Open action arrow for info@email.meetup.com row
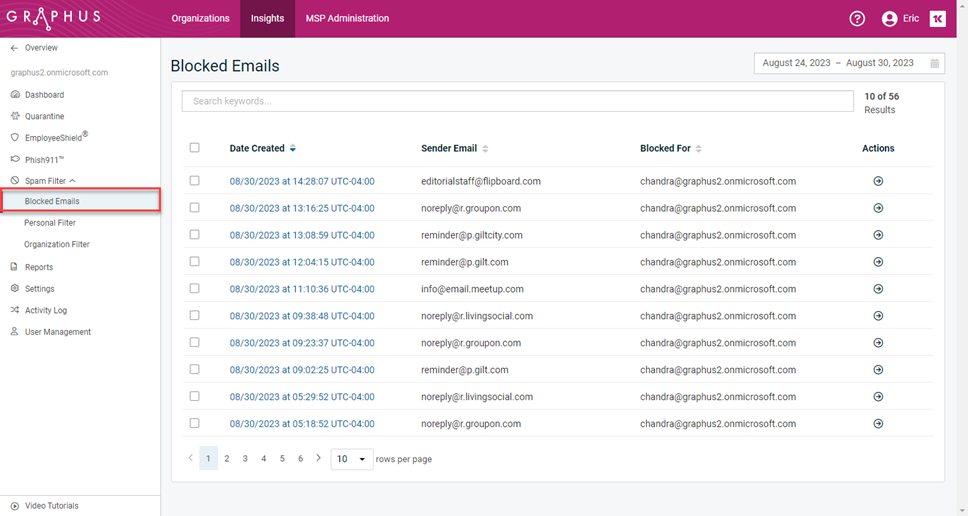Image resolution: width=968 pixels, height=516 pixels. (878, 289)
